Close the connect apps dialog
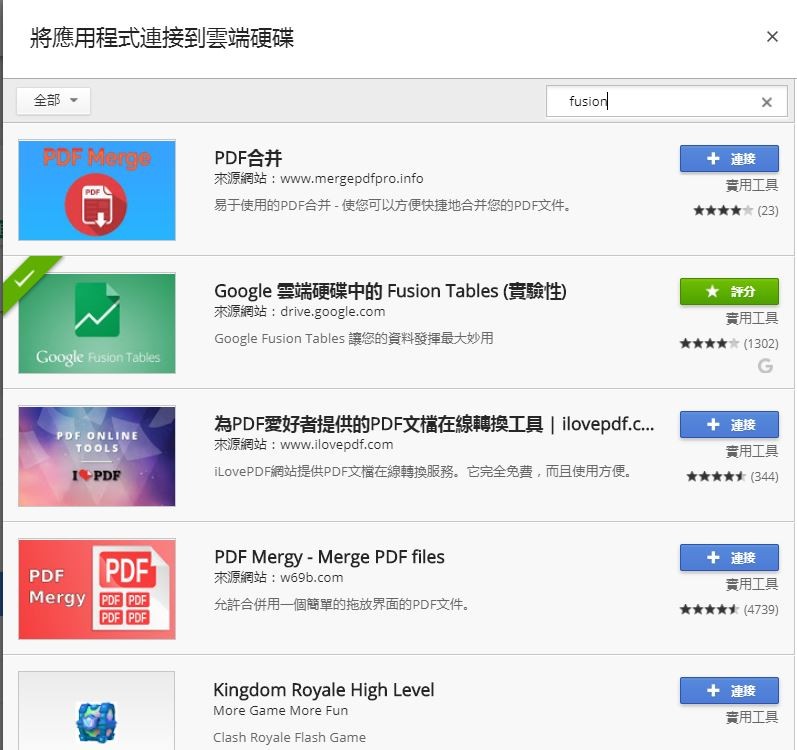The height and width of the screenshot is (750, 797). click(772, 37)
